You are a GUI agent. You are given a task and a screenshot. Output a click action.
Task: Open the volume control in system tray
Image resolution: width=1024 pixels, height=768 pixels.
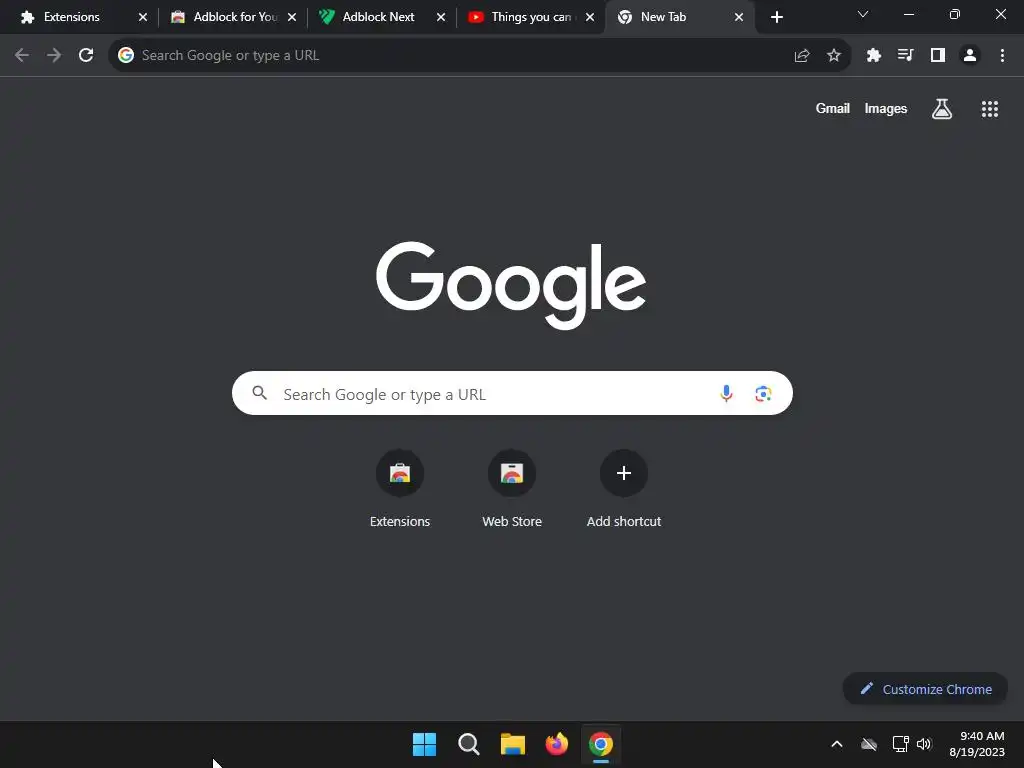coord(924,744)
